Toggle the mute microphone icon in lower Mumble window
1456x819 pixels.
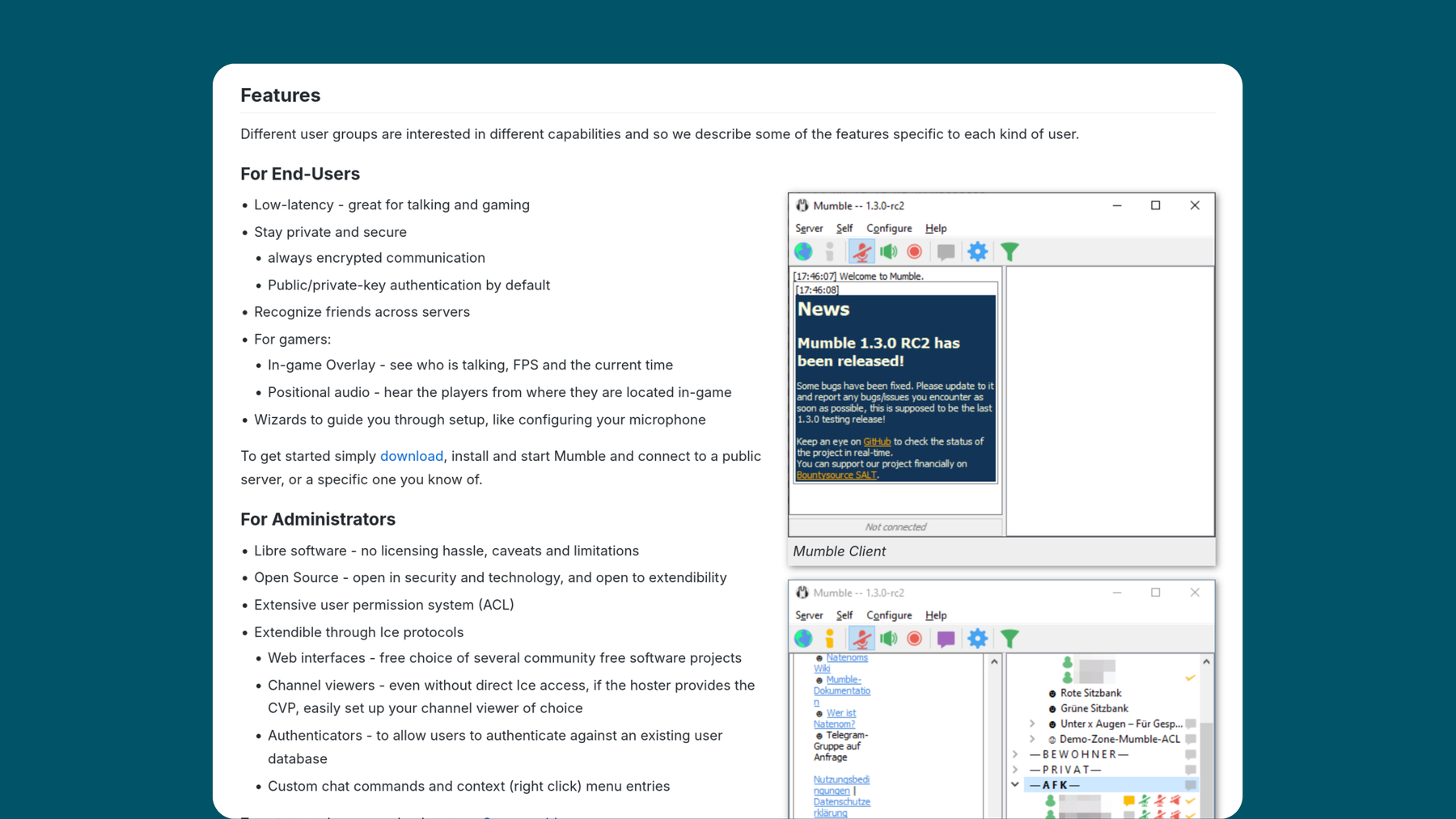point(861,639)
